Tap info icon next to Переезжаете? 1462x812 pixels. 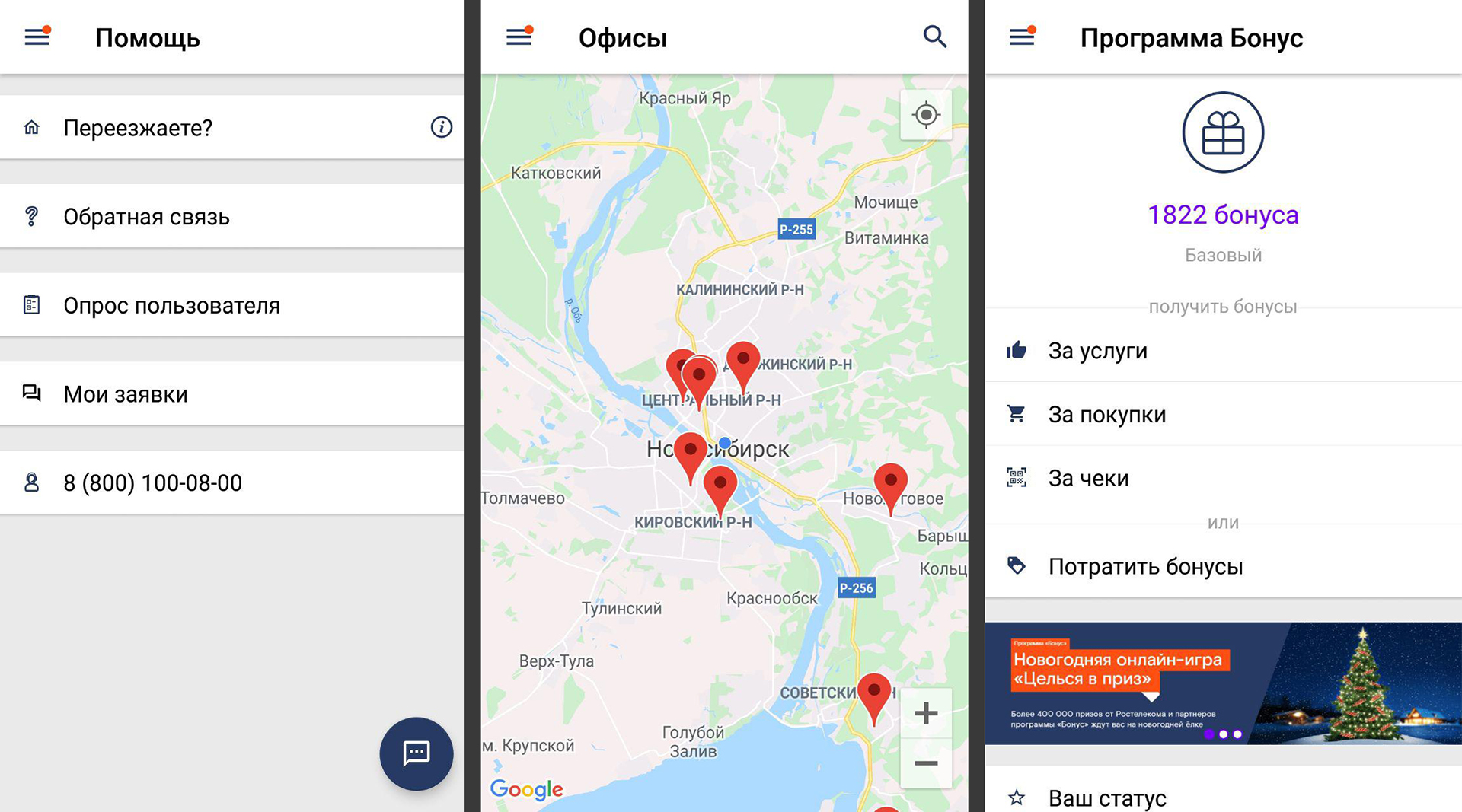click(441, 127)
